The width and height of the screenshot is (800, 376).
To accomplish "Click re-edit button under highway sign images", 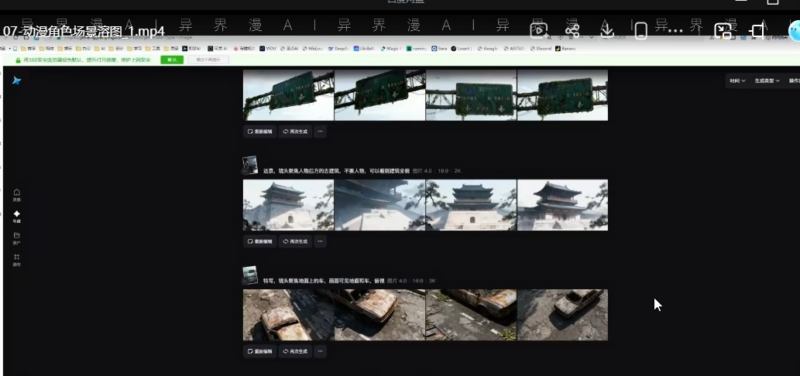I will [260, 132].
